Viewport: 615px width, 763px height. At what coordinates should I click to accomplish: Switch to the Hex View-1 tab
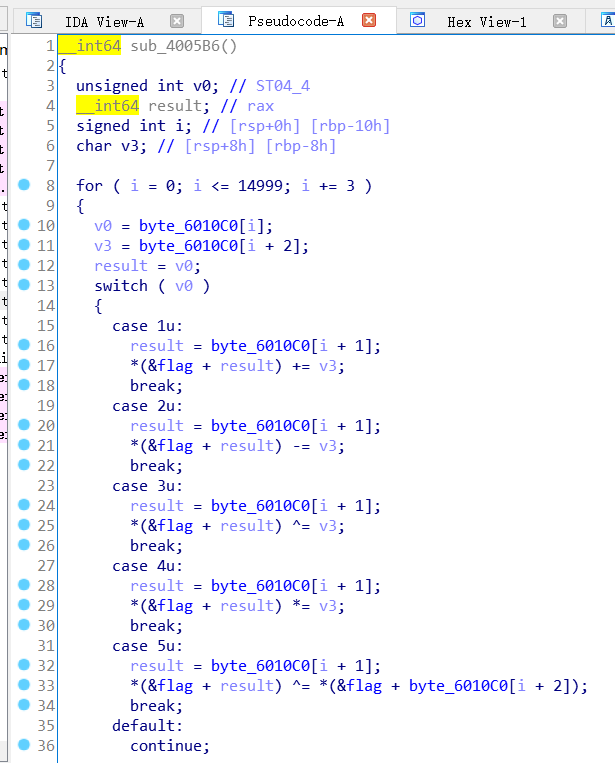487,21
